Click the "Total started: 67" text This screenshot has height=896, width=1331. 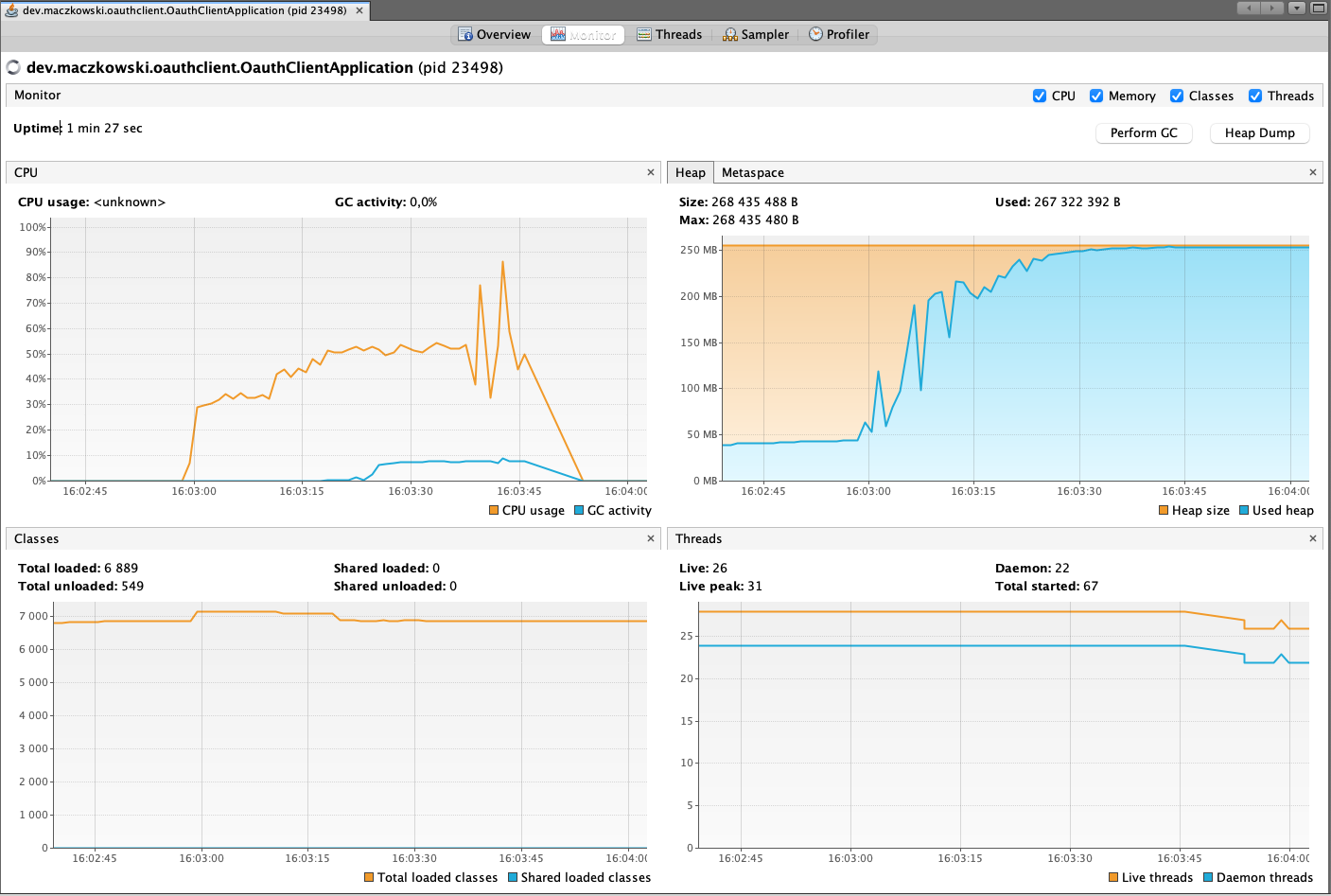(x=1046, y=586)
